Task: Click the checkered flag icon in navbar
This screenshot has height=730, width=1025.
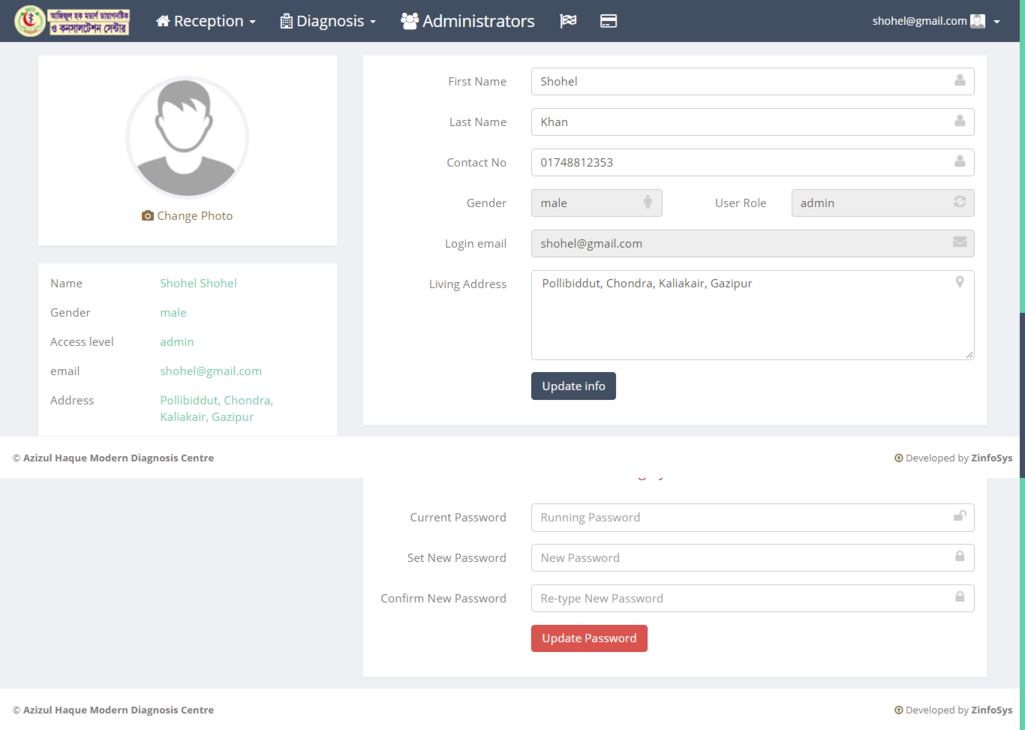Action: coord(568,21)
